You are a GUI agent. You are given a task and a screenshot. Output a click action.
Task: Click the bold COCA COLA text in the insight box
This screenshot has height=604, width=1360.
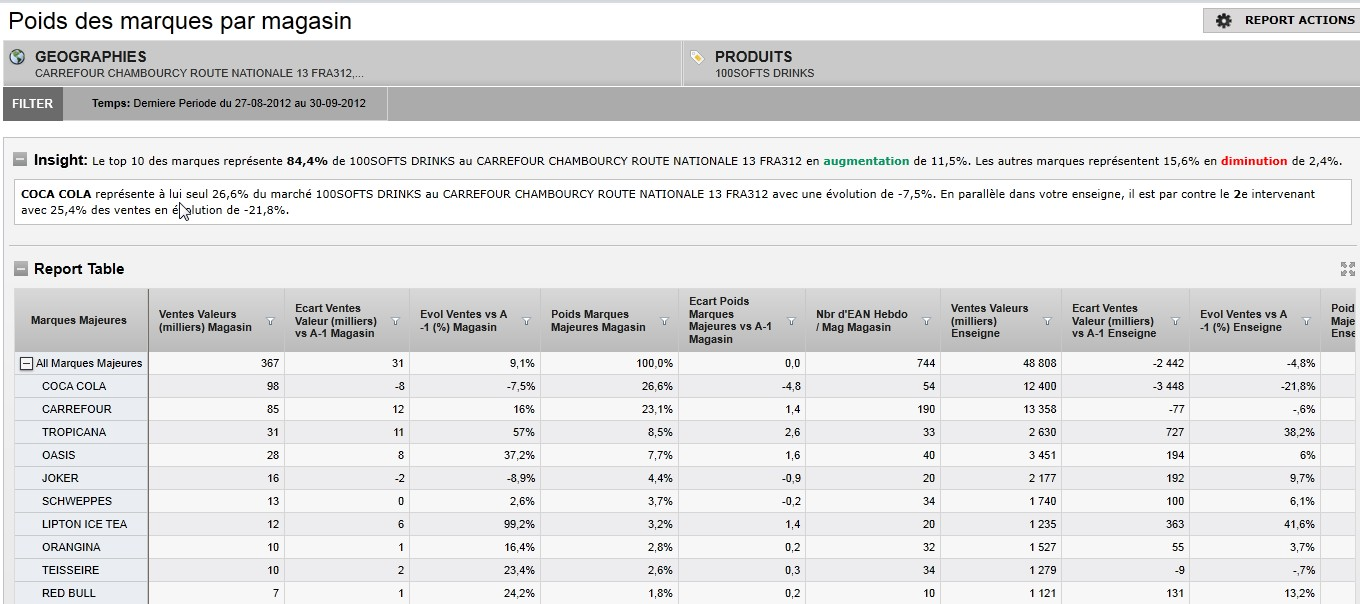56,194
